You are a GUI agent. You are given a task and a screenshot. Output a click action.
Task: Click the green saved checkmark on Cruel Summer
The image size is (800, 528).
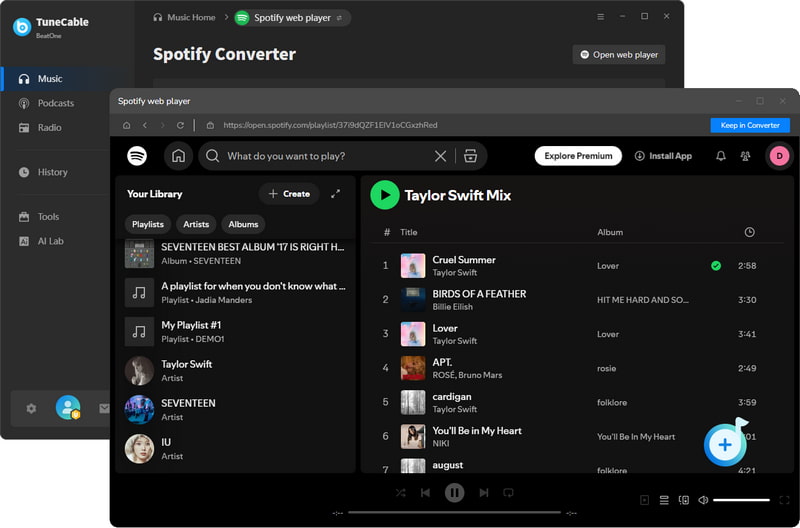[716, 266]
